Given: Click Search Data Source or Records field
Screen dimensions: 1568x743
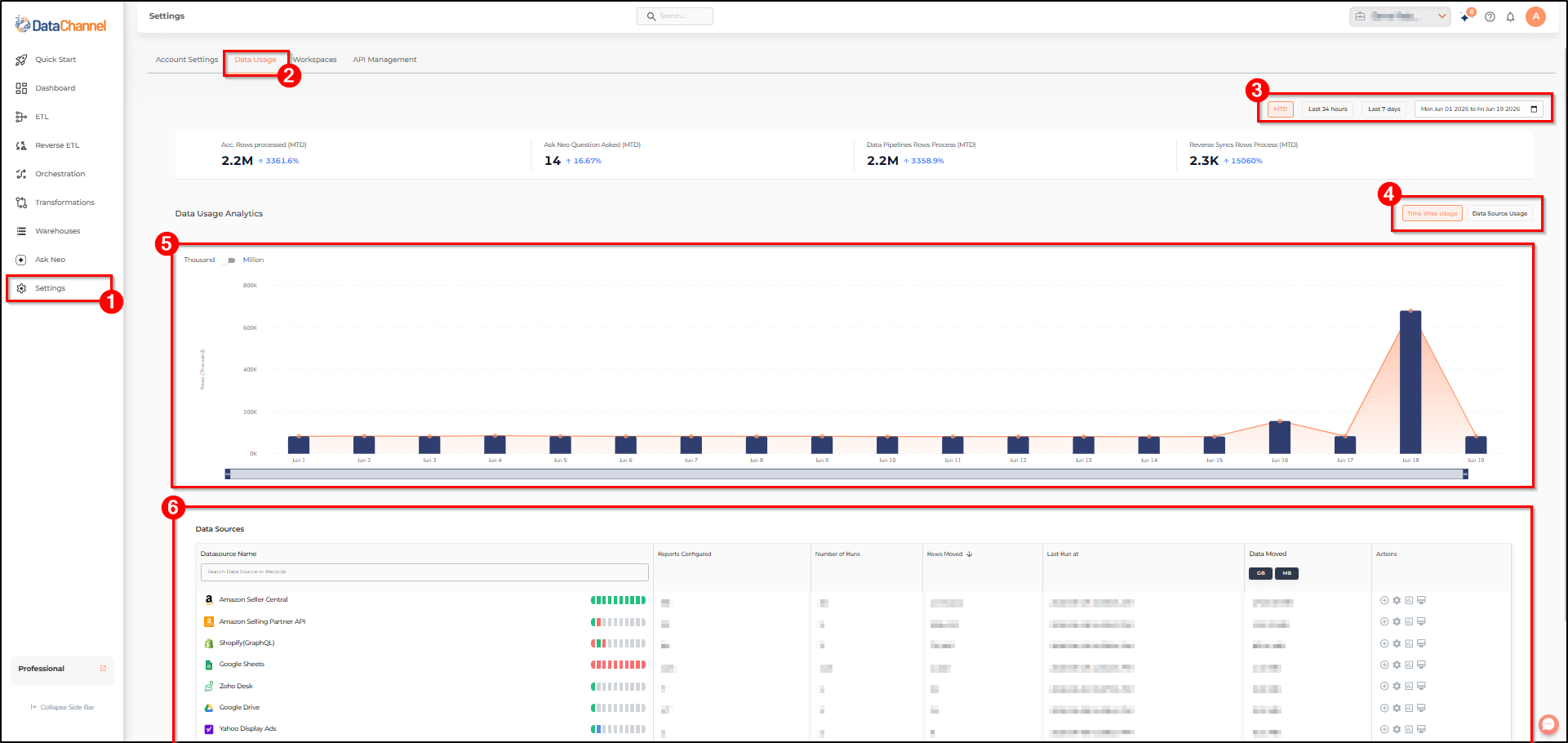Looking at the screenshot, I should pyautogui.click(x=424, y=572).
